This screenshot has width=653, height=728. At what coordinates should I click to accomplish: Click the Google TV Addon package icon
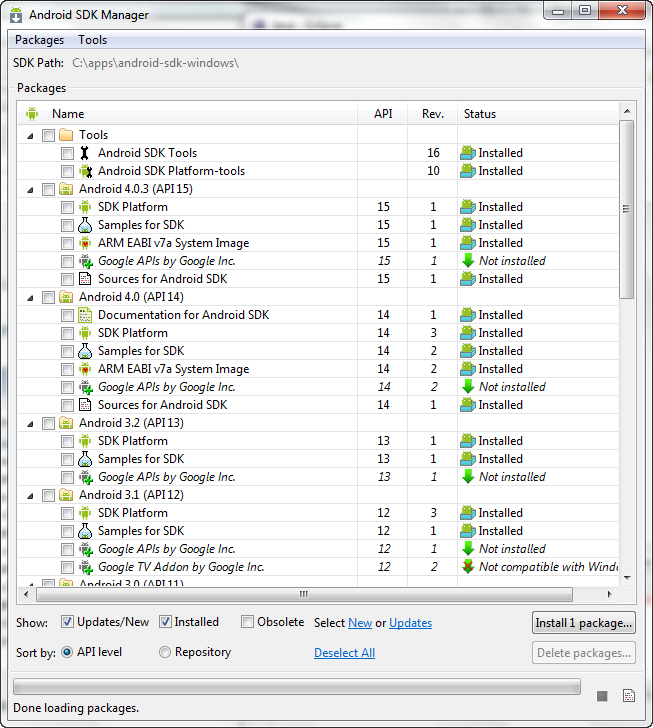point(85,567)
